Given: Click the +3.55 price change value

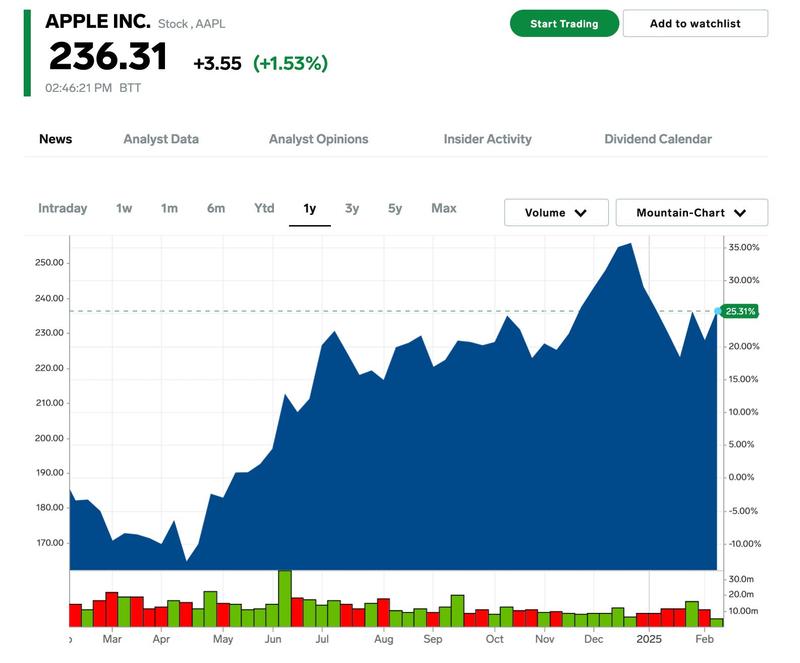Looking at the screenshot, I should [217, 63].
